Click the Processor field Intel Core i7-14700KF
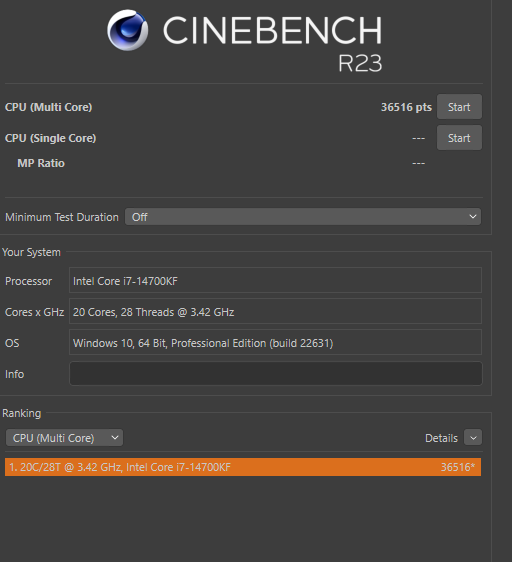512x562 pixels. click(275, 280)
